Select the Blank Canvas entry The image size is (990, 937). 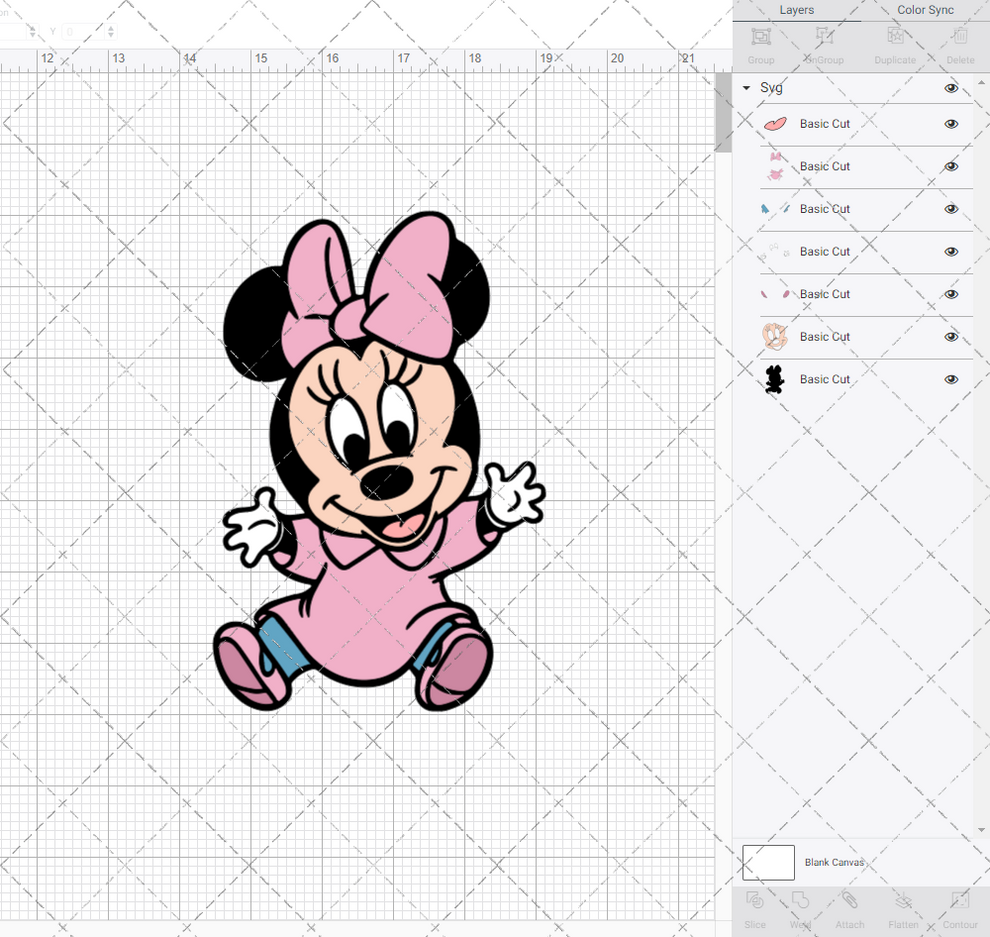point(835,862)
